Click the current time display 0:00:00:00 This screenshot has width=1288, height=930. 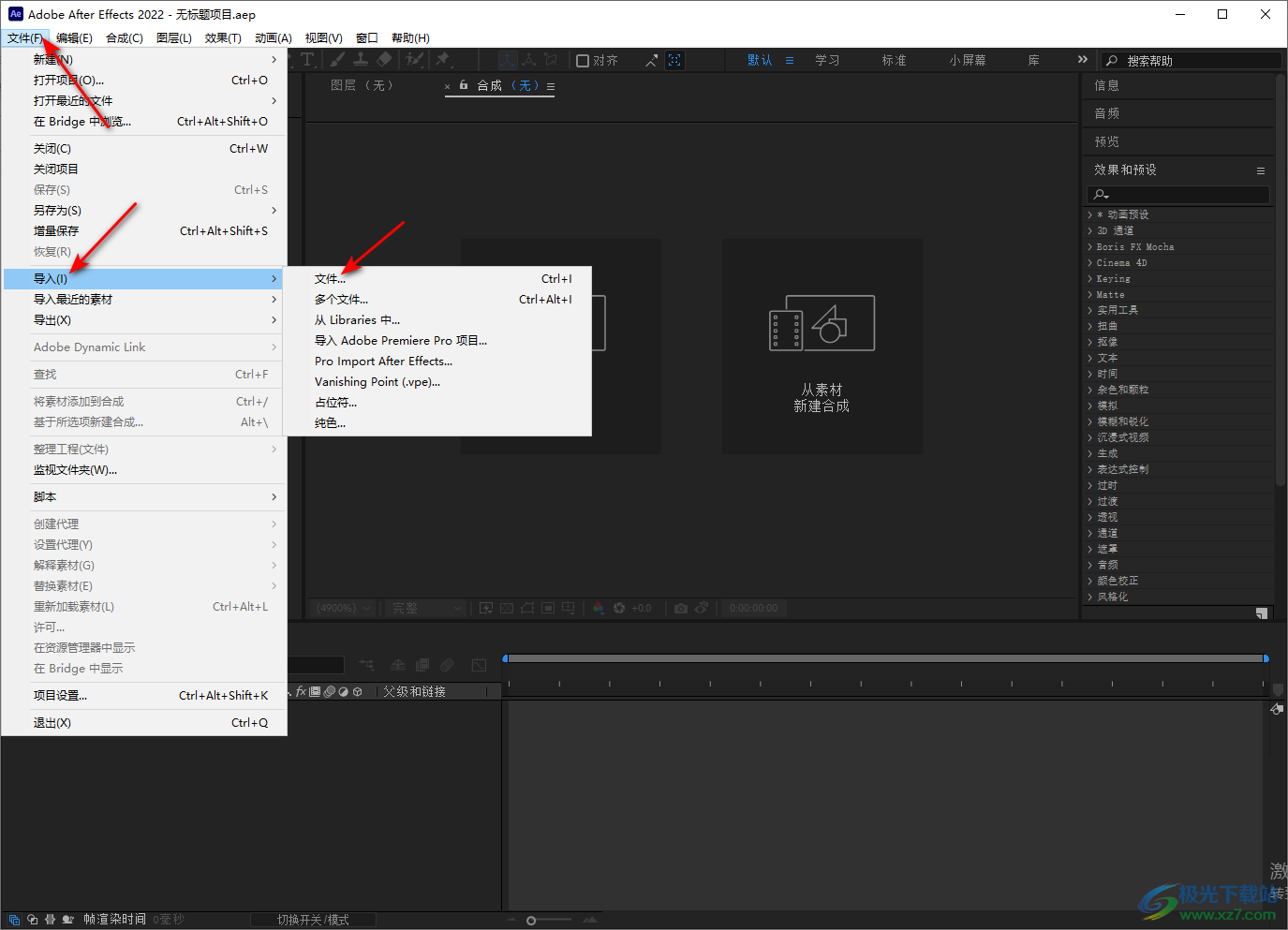coord(754,608)
